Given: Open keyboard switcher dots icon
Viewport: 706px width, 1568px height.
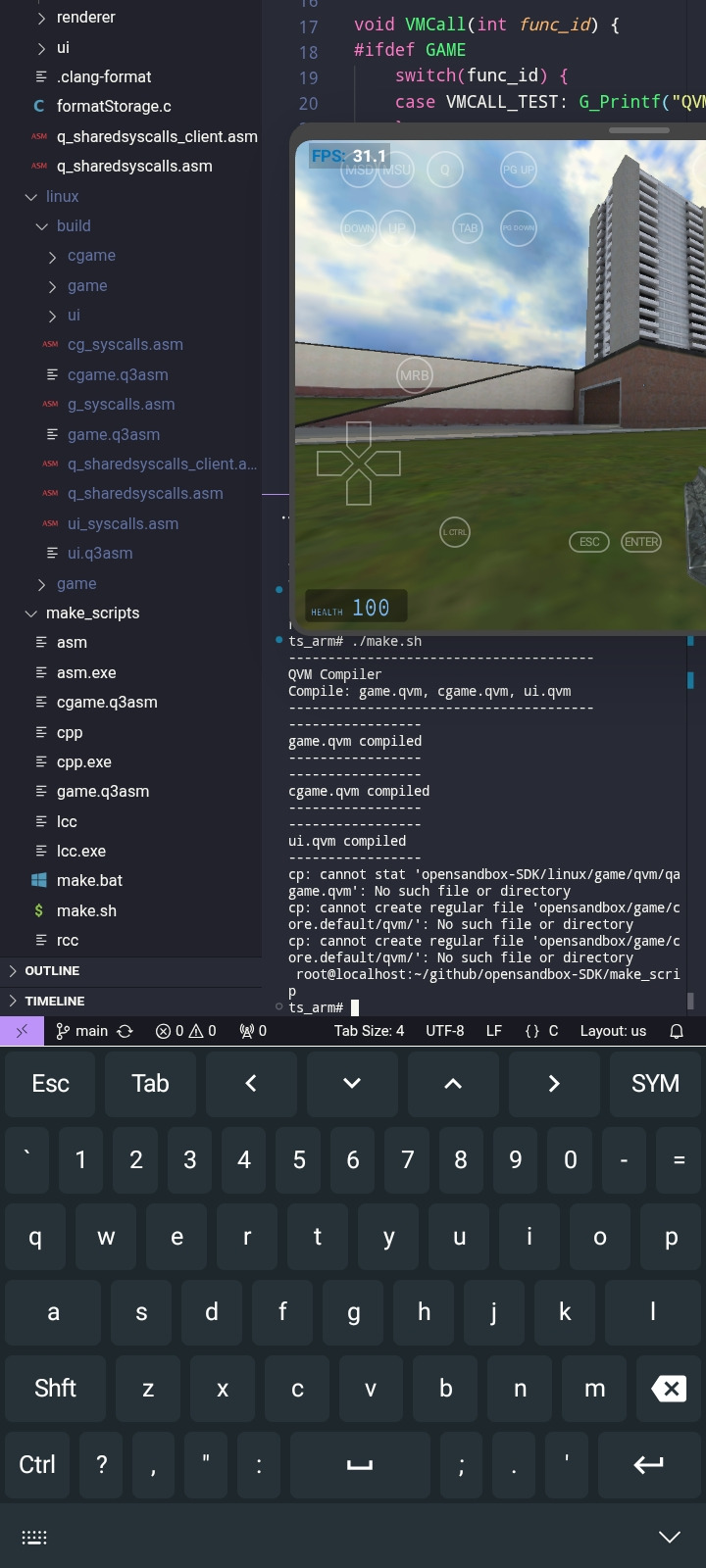Looking at the screenshot, I should coord(34,1538).
